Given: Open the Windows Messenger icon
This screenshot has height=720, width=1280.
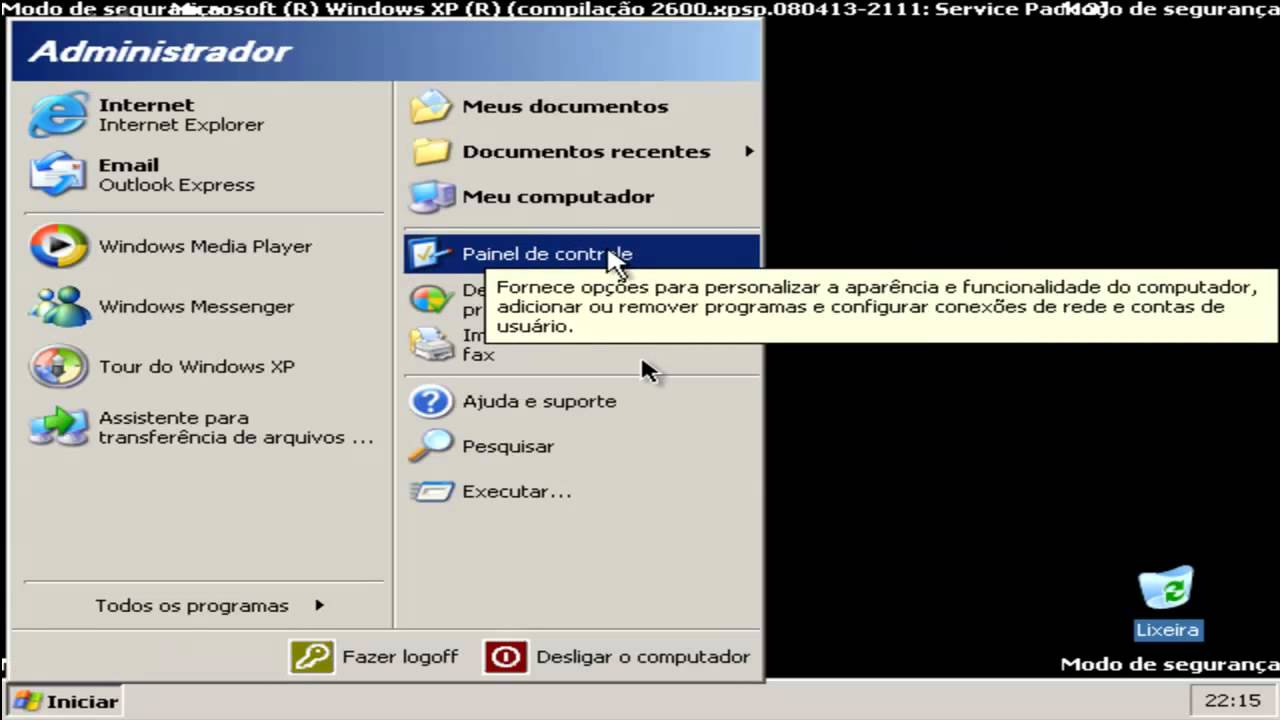Looking at the screenshot, I should (x=58, y=307).
